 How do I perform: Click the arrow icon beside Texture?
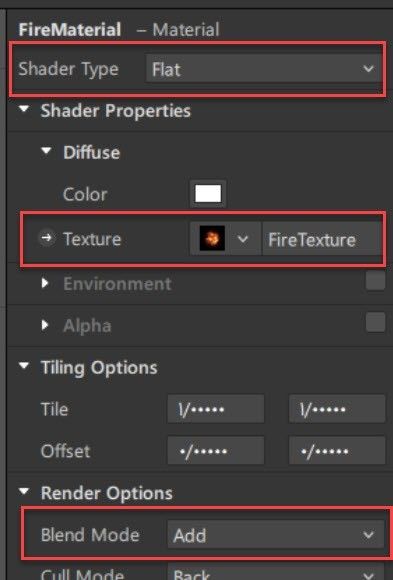pos(47,238)
